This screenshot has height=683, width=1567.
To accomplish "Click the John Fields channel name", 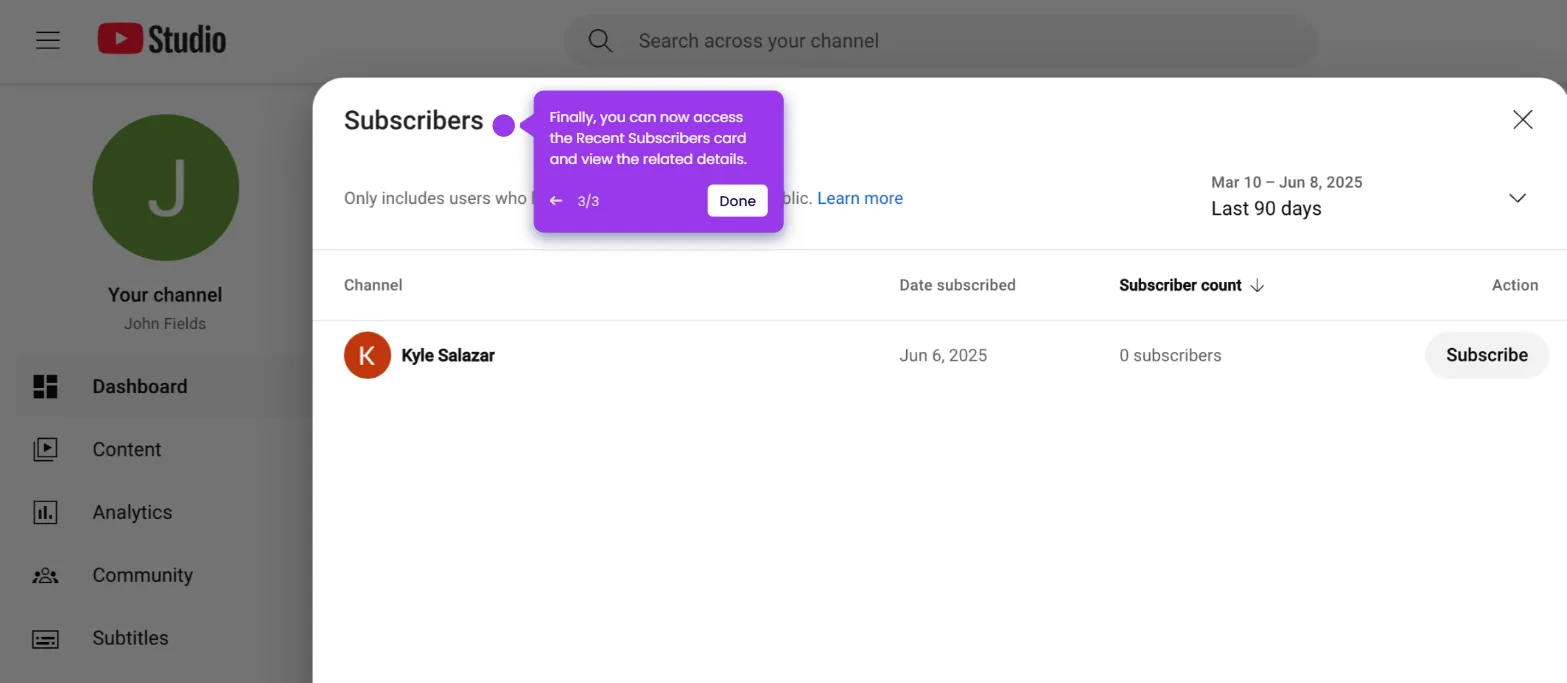I will (165, 324).
